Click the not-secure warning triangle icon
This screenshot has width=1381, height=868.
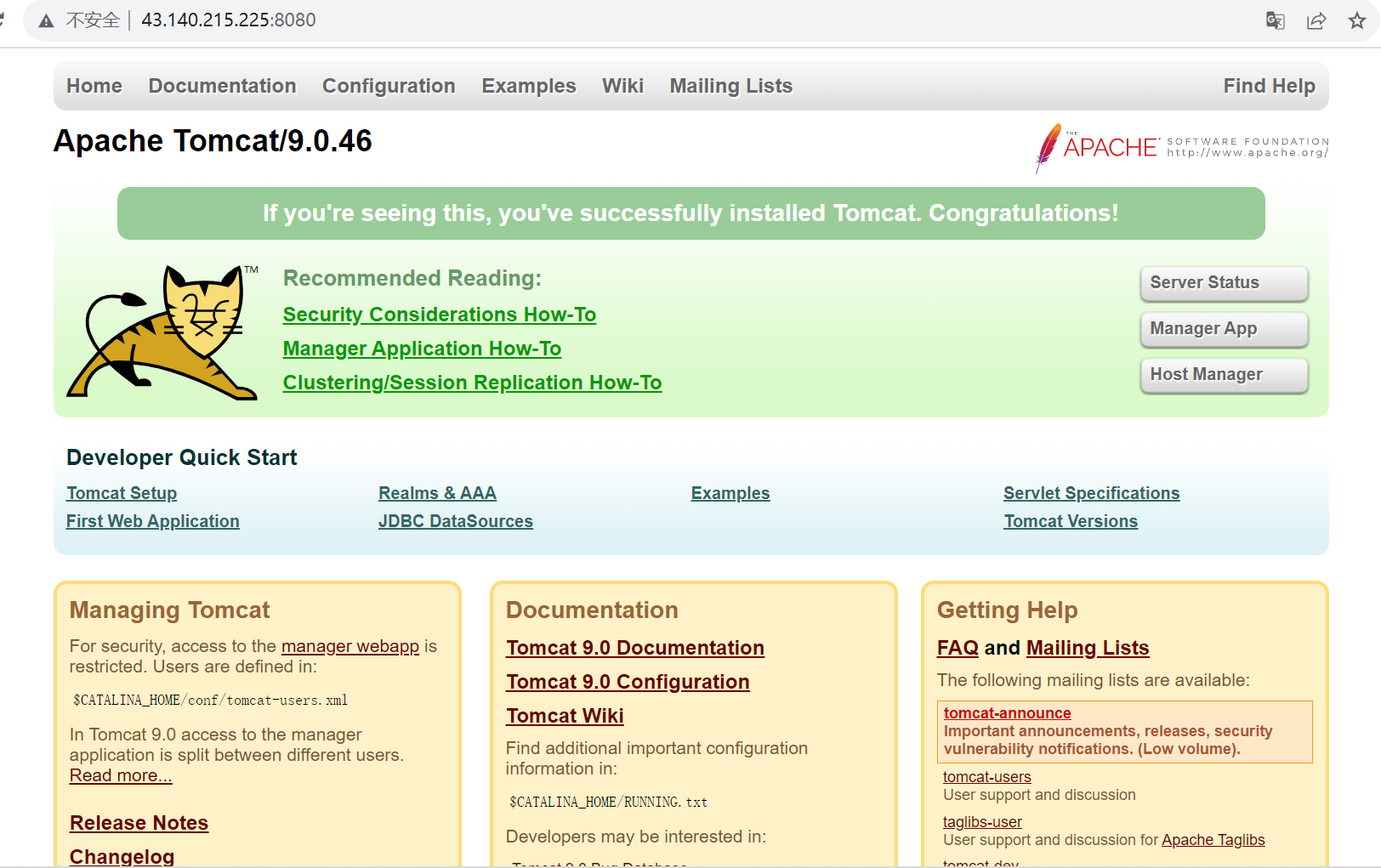(46, 20)
